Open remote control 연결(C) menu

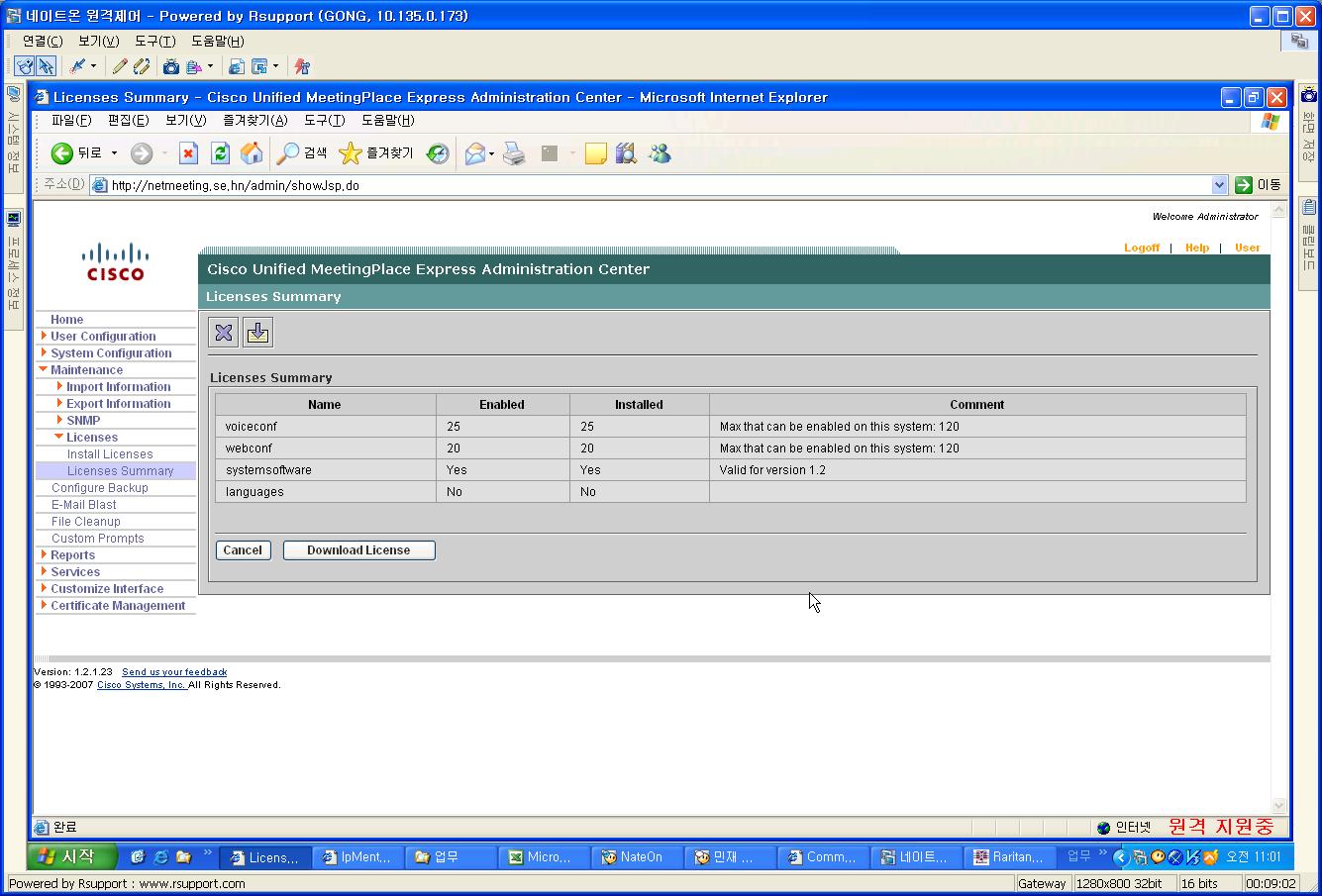point(43,41)
